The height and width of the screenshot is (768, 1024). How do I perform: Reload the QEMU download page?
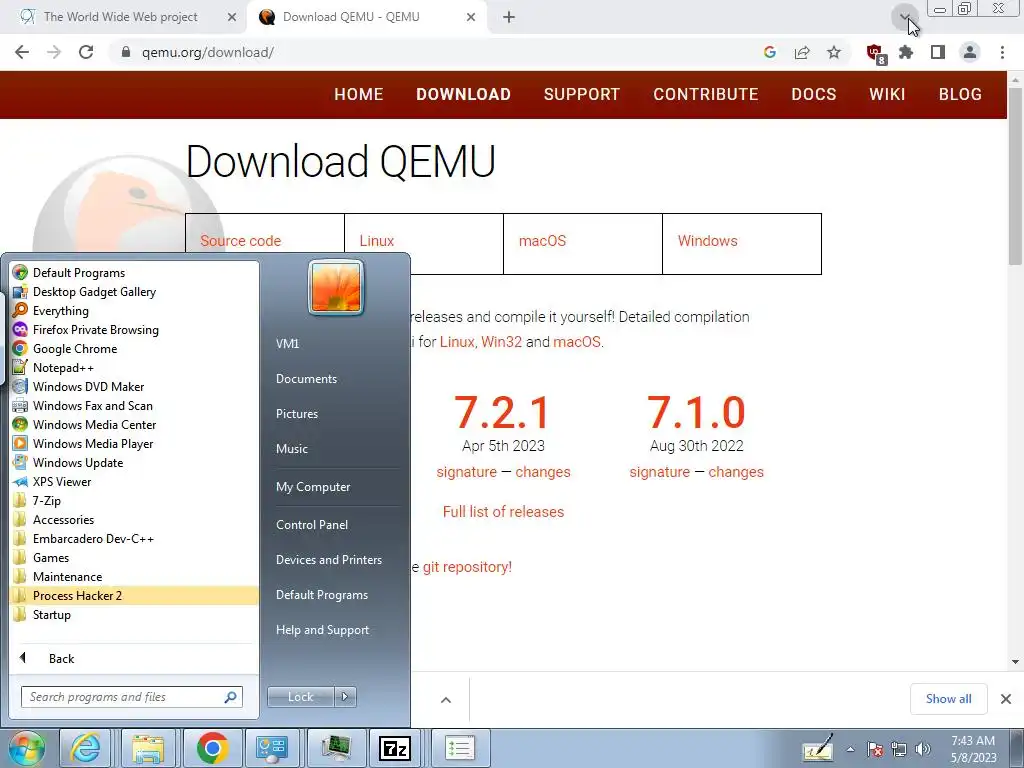click(x=86, y=52)
